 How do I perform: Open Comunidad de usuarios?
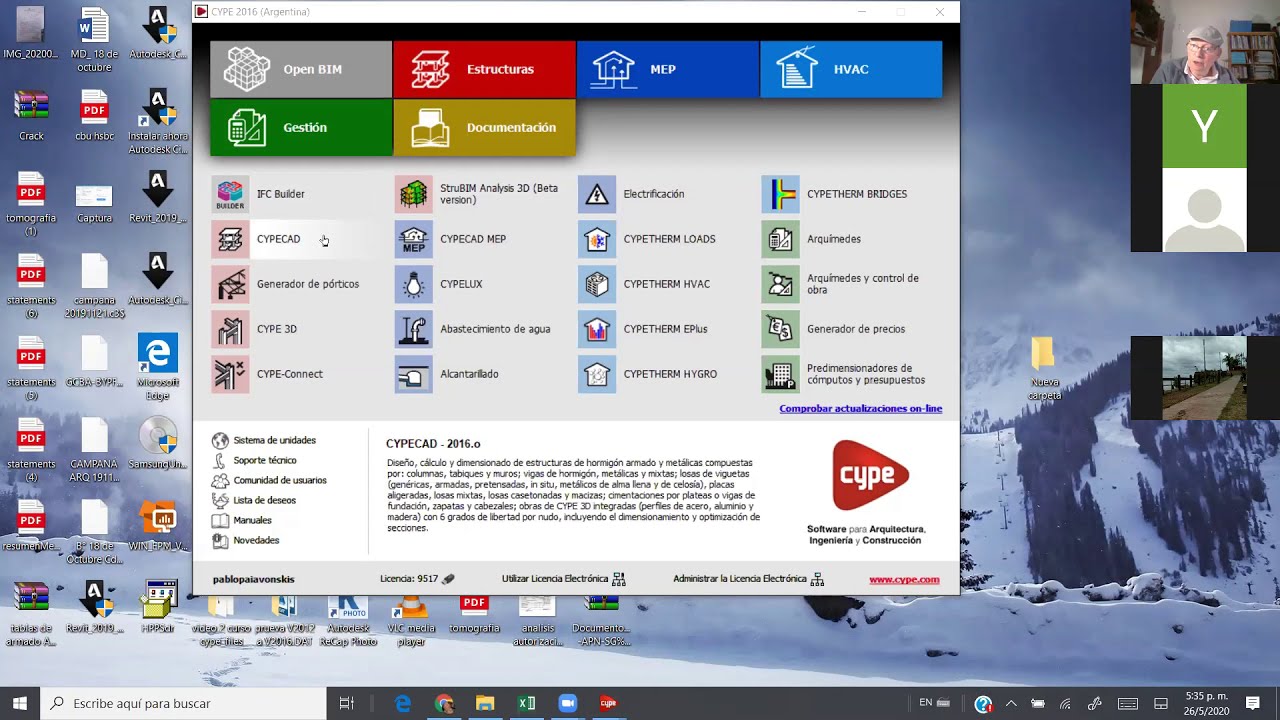269,480
